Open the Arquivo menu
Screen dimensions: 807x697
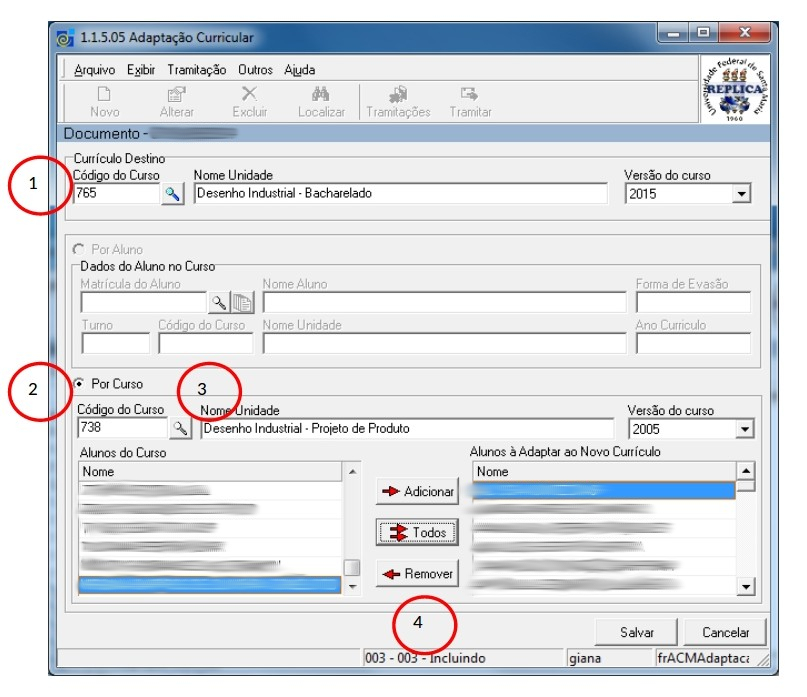coord(94,70)
